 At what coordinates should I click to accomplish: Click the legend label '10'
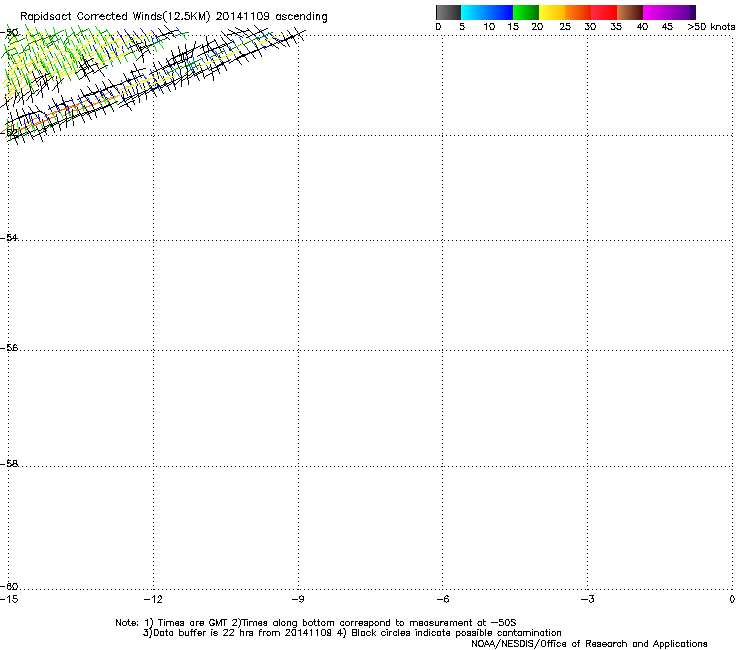coord(489,27)
